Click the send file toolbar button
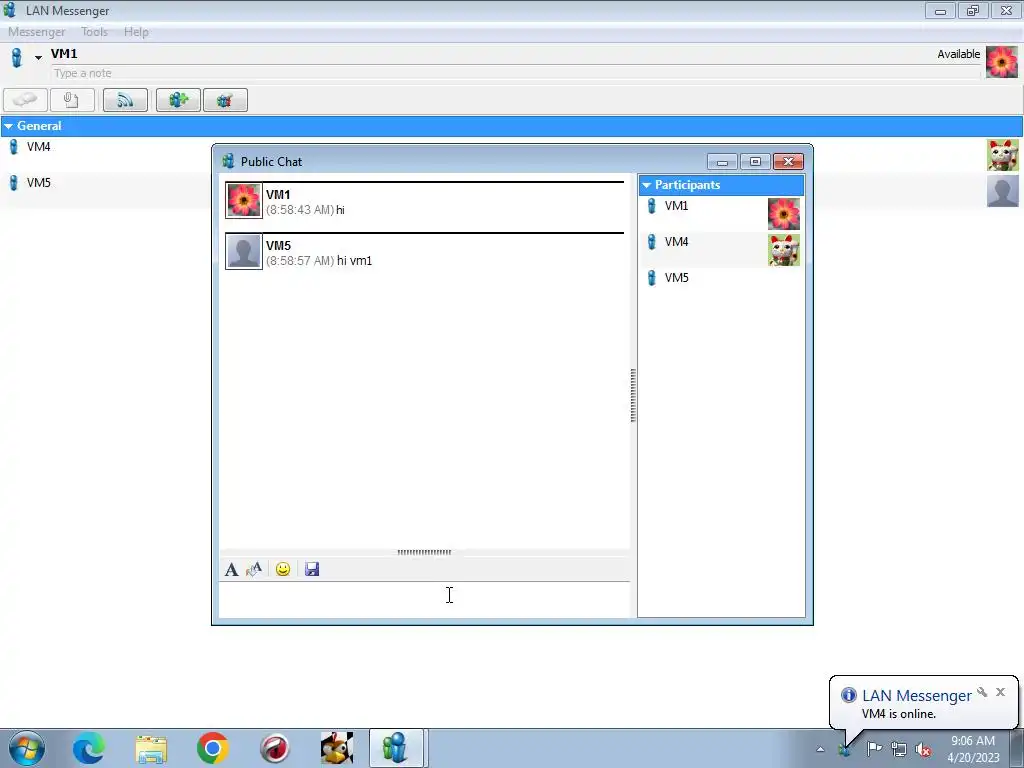The width and height of the screenshot is (1024, 768). click(x=72, y=100)
